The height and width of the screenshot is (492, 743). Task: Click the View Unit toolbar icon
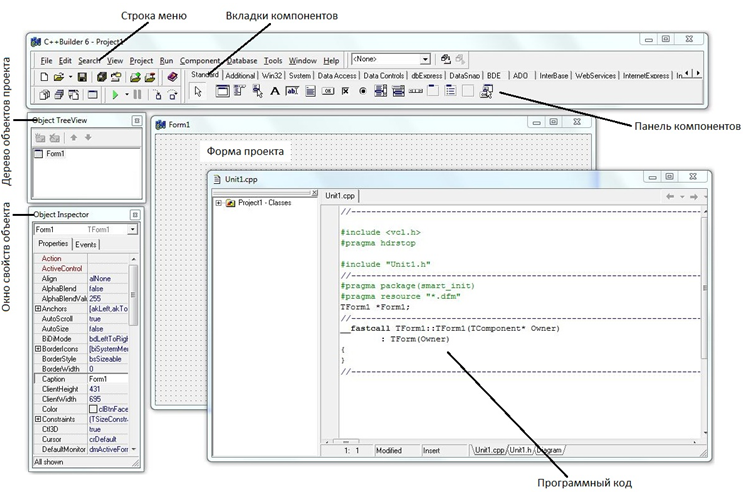pos(44,95)
